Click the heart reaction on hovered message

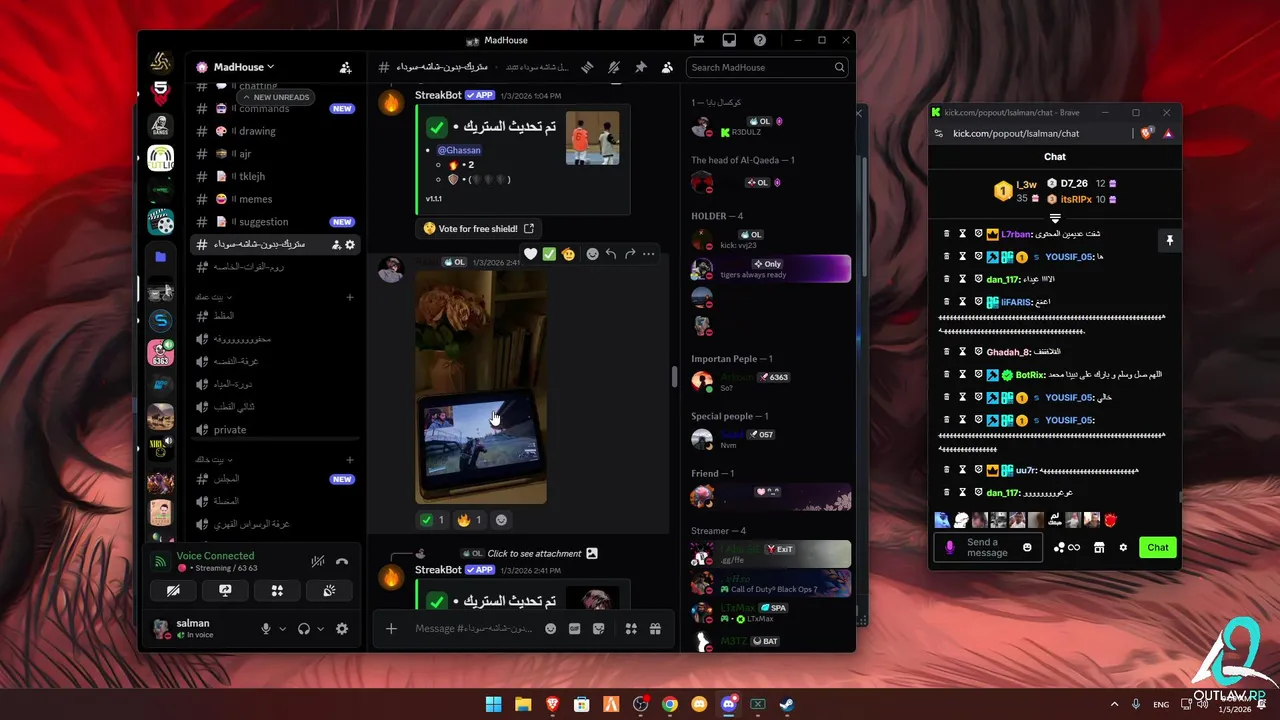tap(531, 254)
